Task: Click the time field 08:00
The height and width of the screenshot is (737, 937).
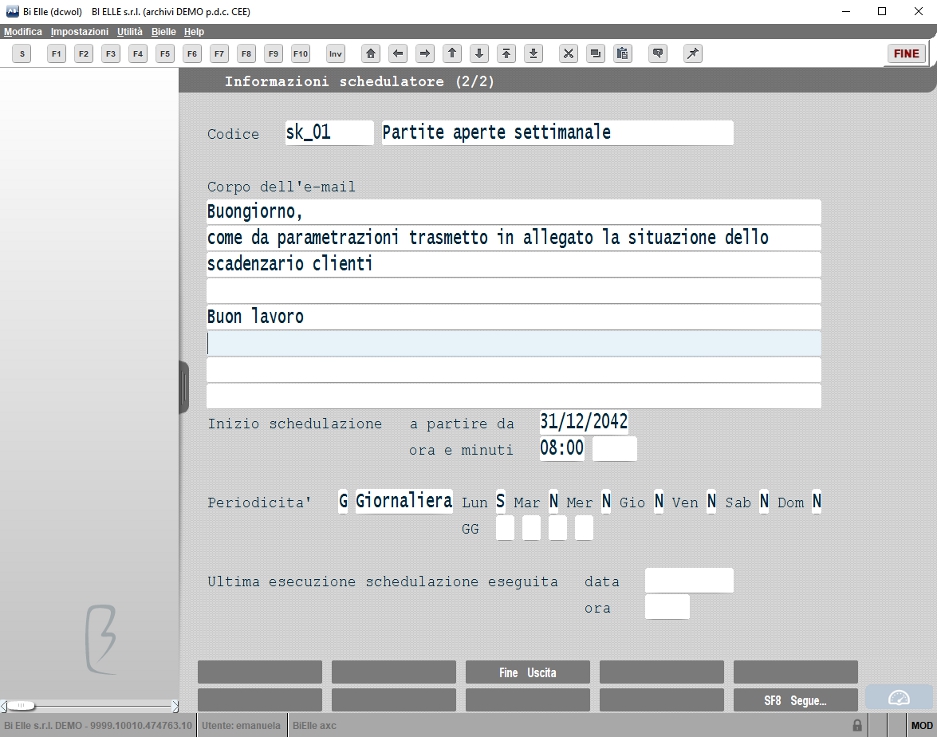Action: [562, 448]
